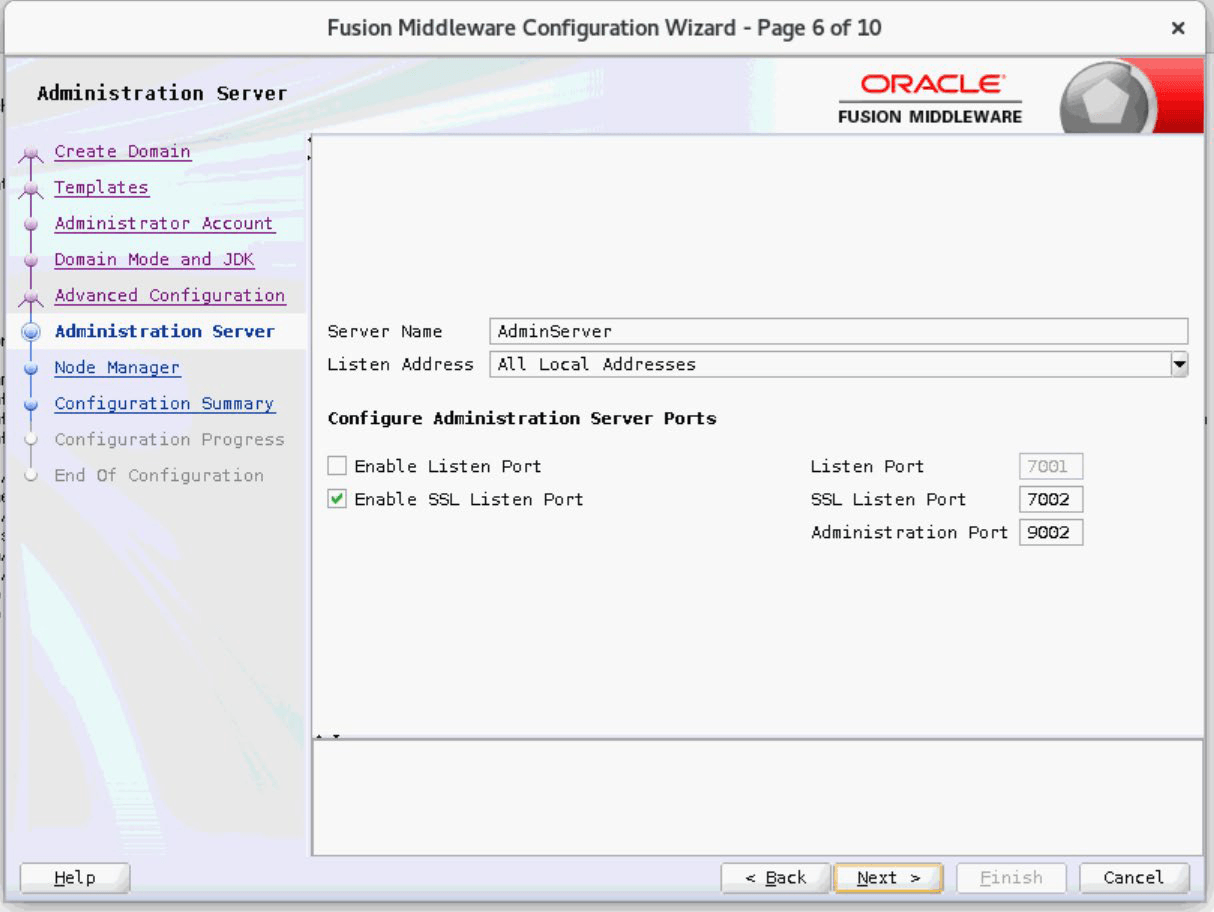Jump to Domain Mode and JDK step
1214x912 pixels.
click(154, 259)
